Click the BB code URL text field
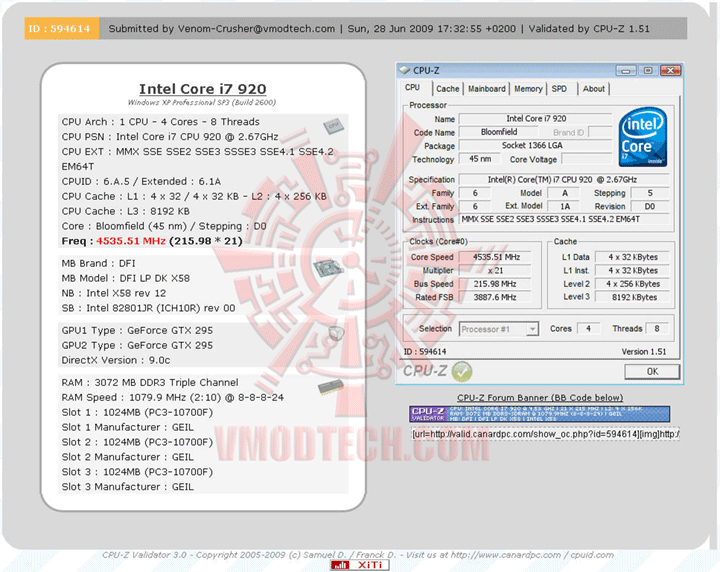The image size is (720, 572). [545, 434]
